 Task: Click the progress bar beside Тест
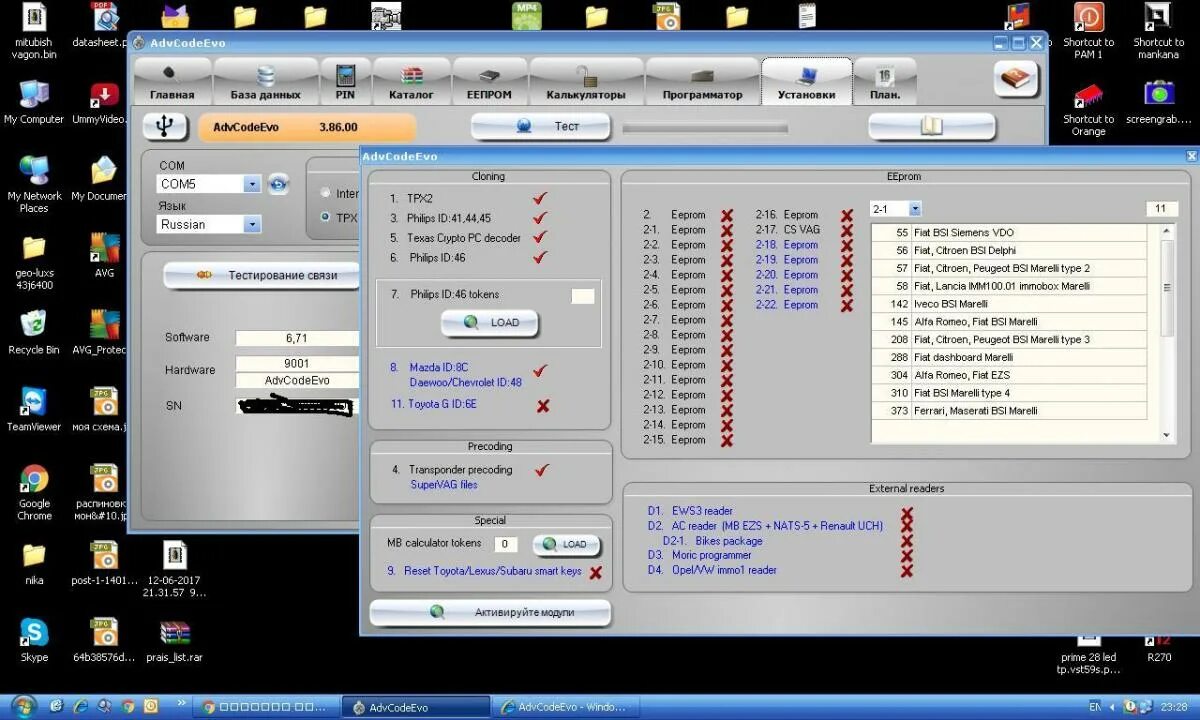707,128
